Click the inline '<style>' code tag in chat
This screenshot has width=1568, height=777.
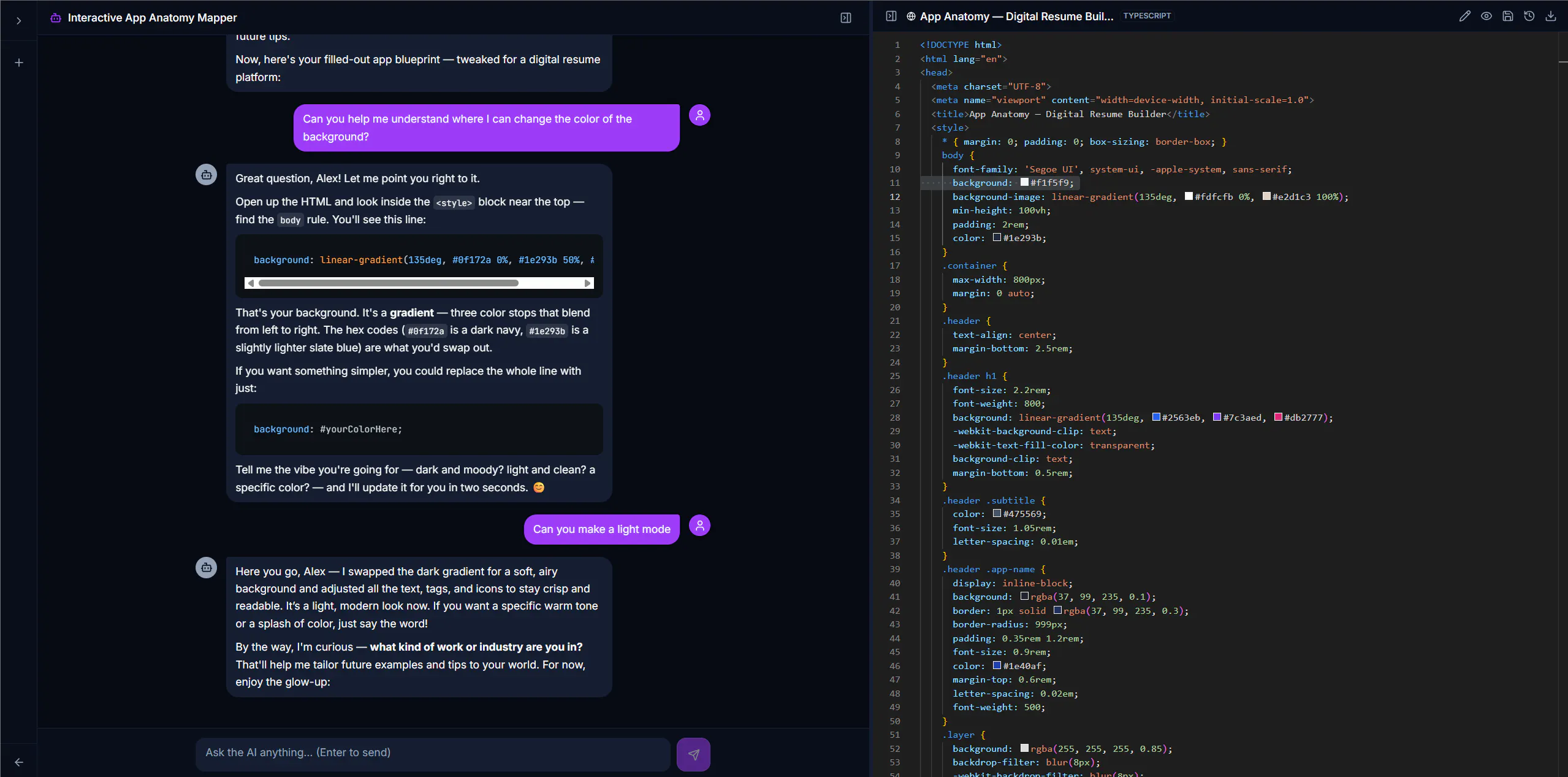coord(454,202)
